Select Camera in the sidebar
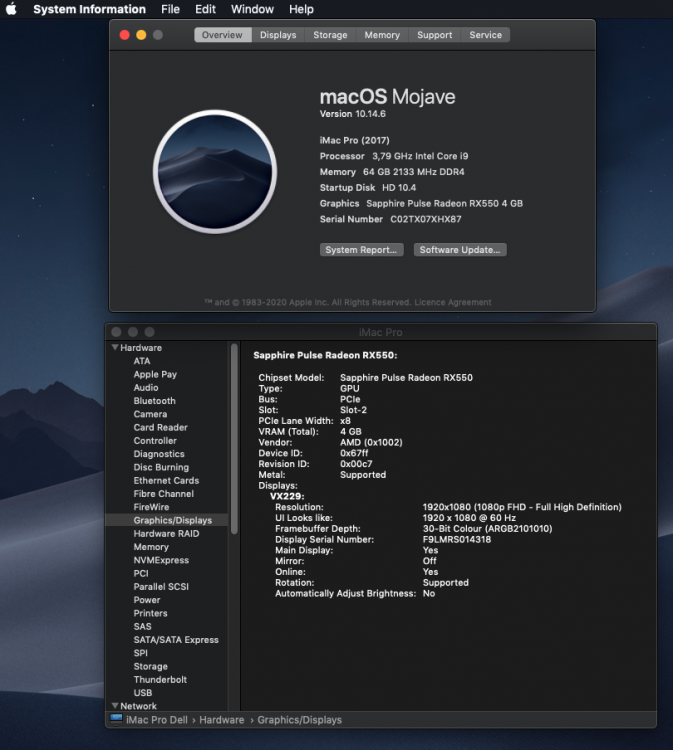This screenshot has height=750, width=673. pos(150,414)
